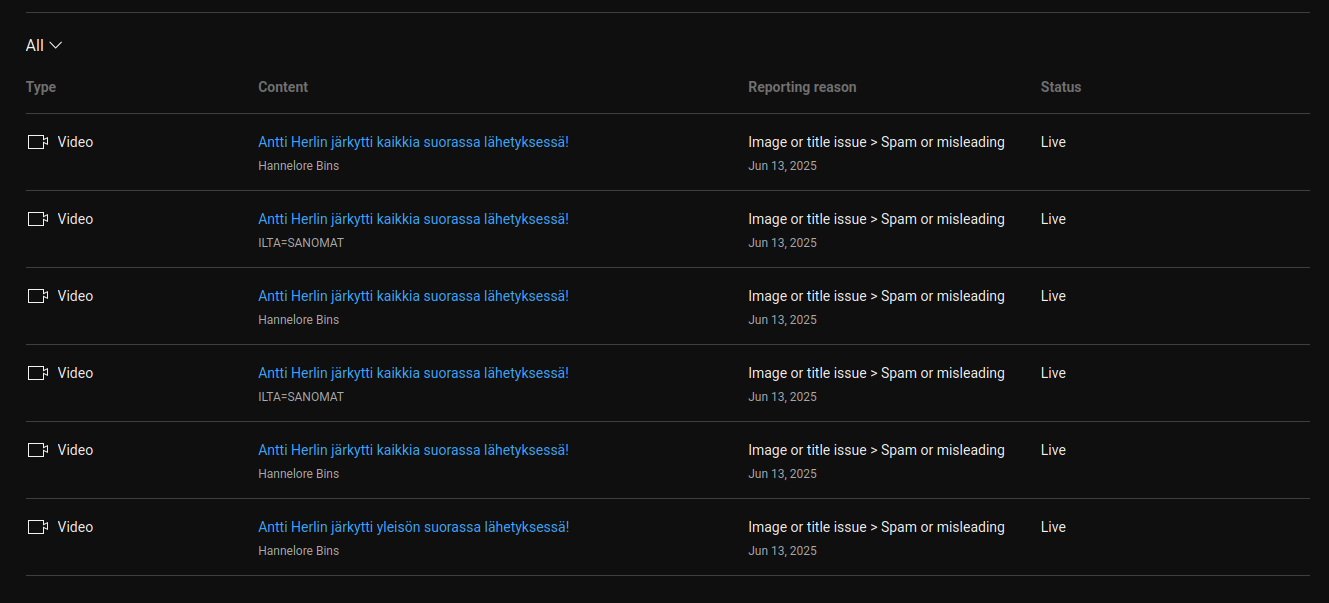Click Live status in last row
Image resolution: width=1329 pixels, height=603 pixels.
pyautogui.click(x=1053, y=527)
